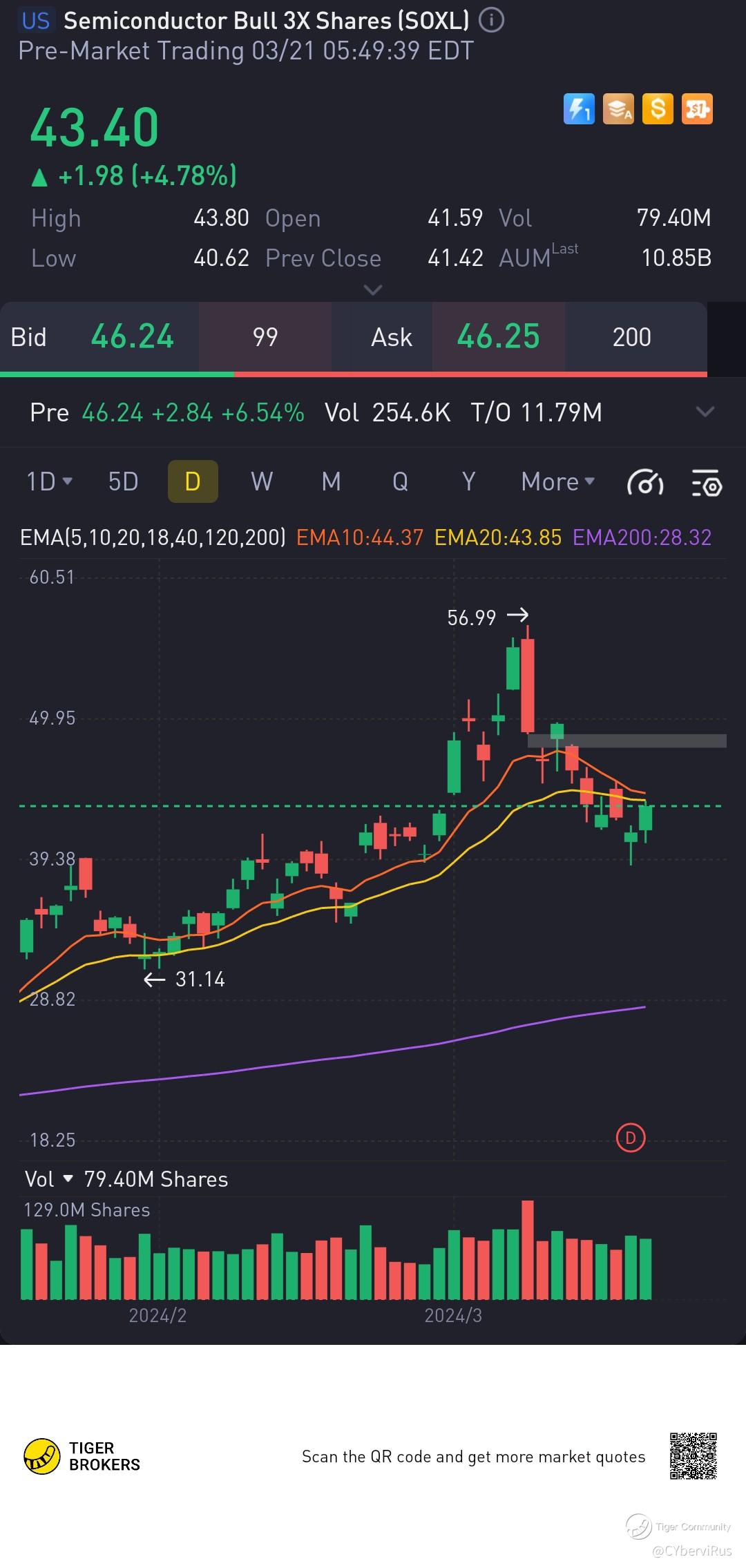The height and width of the screenshot is (1568, 746).
Task: Tap the Semiconductor Bull 3X Shares title
Action: 267,21
